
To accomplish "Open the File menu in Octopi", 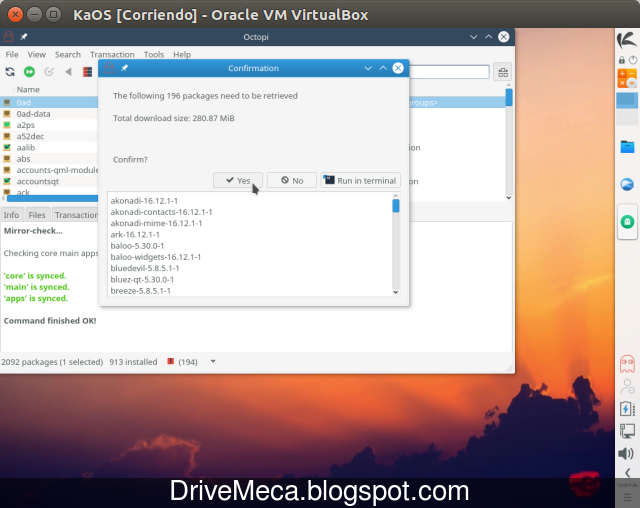I will (x=12, y=54).
